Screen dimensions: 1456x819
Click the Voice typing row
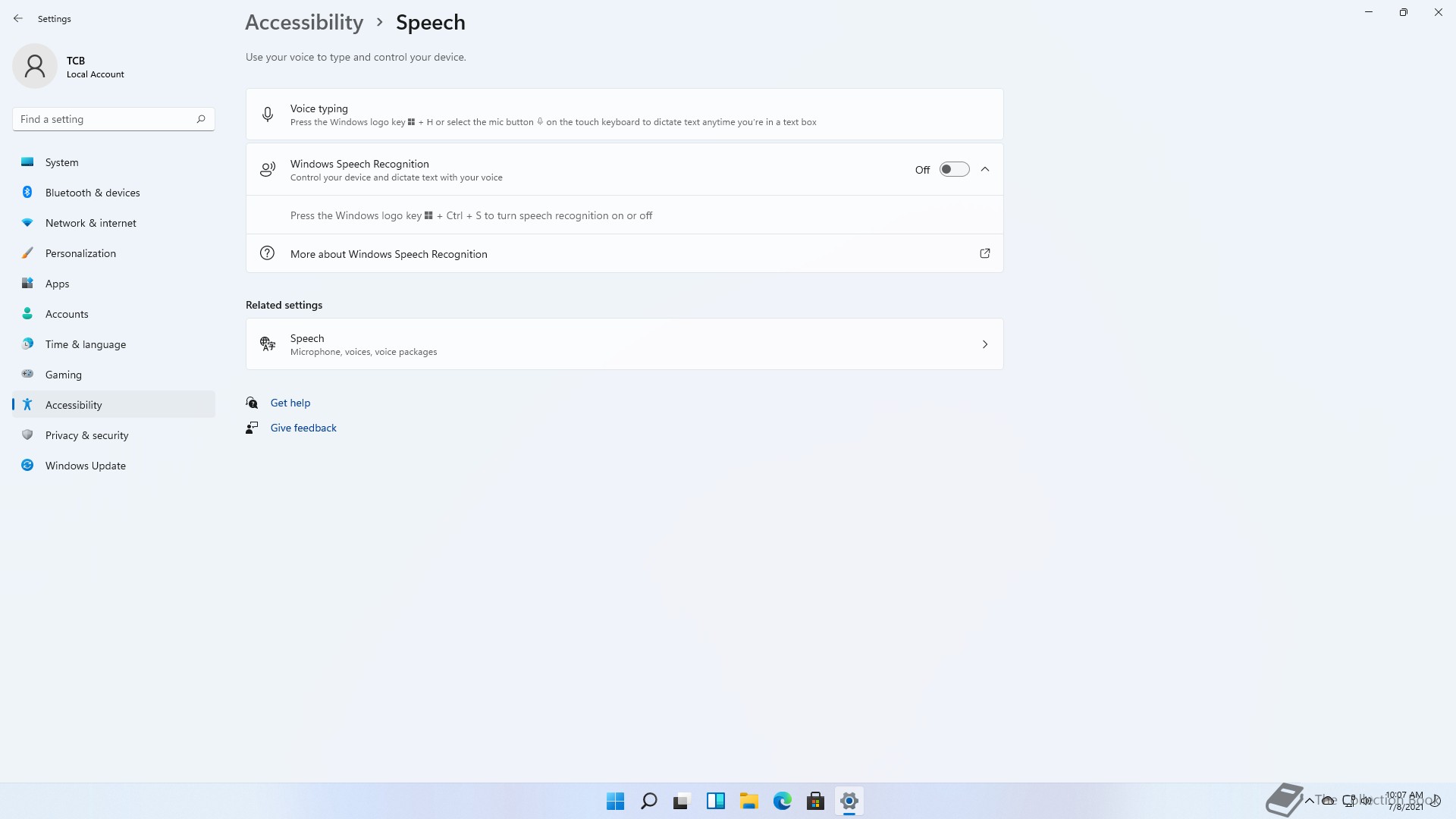624,115
